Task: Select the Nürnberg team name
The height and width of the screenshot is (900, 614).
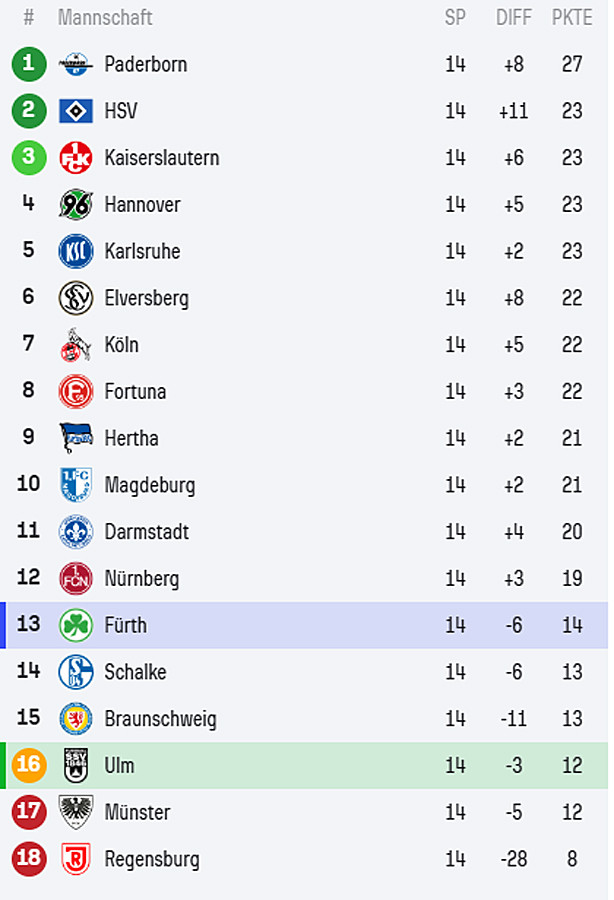Action: click(142, 579)
